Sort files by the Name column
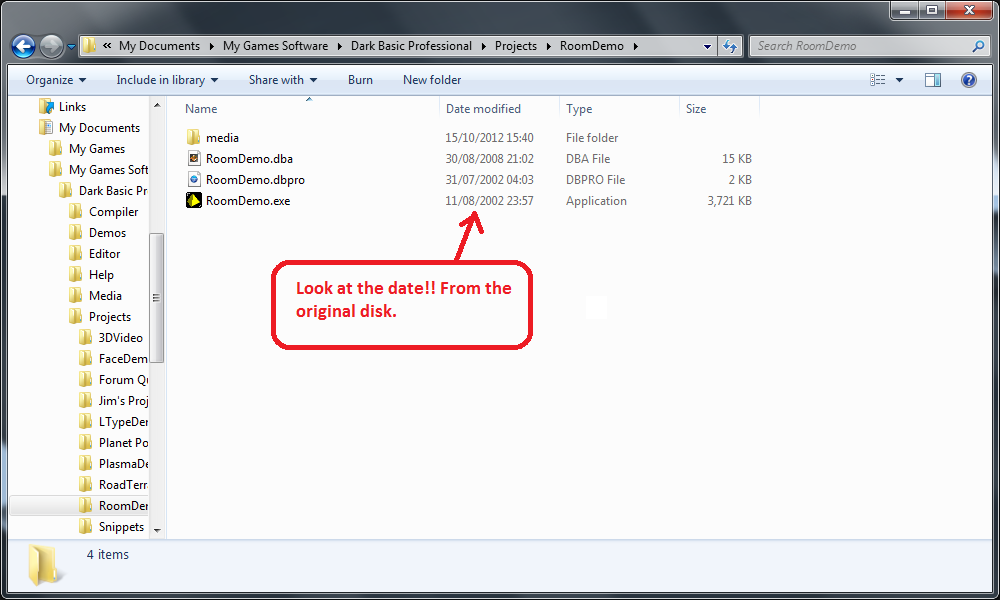Viewport: 1000px width, 601px height. click(x=201, y=109)
